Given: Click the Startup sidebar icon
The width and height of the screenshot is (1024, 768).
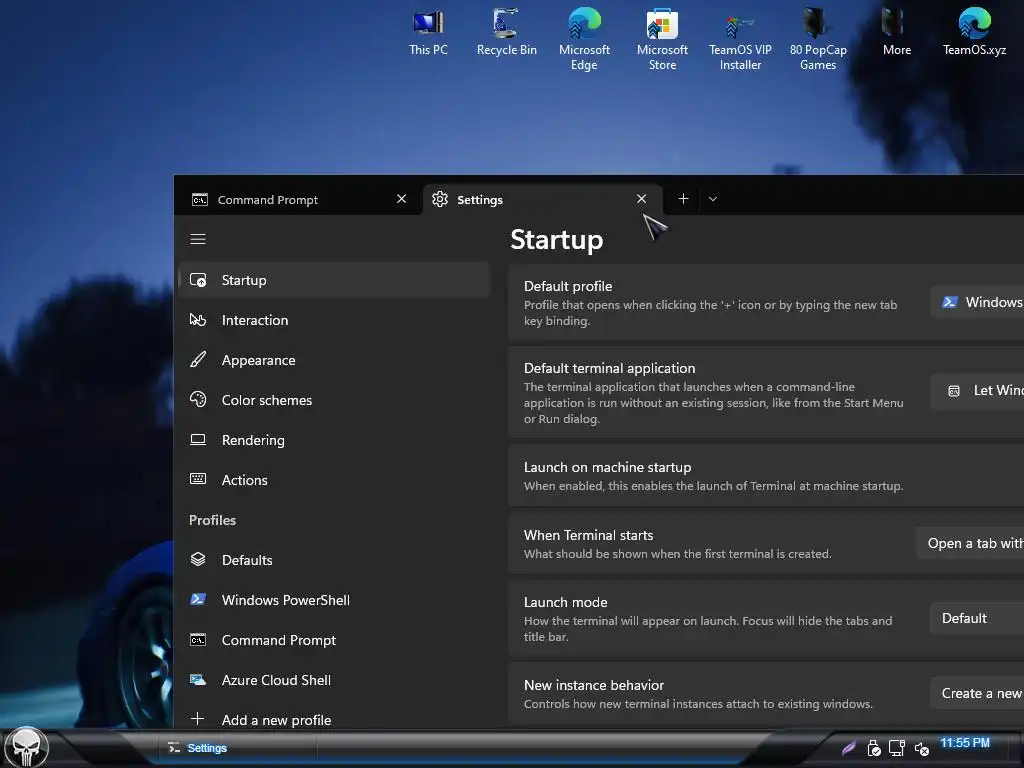Looking at the screenshot, I should [198, 280].
